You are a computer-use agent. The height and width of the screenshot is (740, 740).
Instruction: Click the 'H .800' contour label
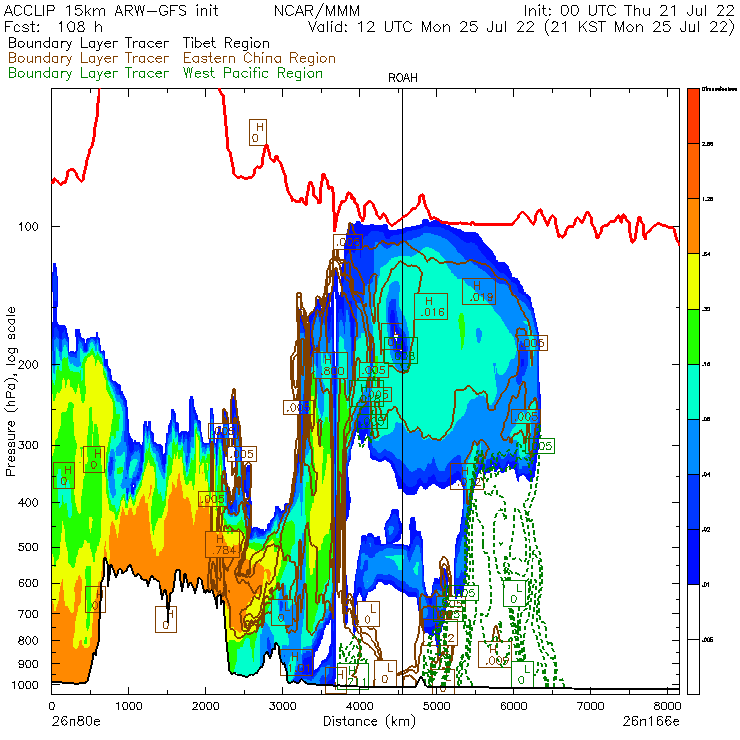tap(331, 365)
